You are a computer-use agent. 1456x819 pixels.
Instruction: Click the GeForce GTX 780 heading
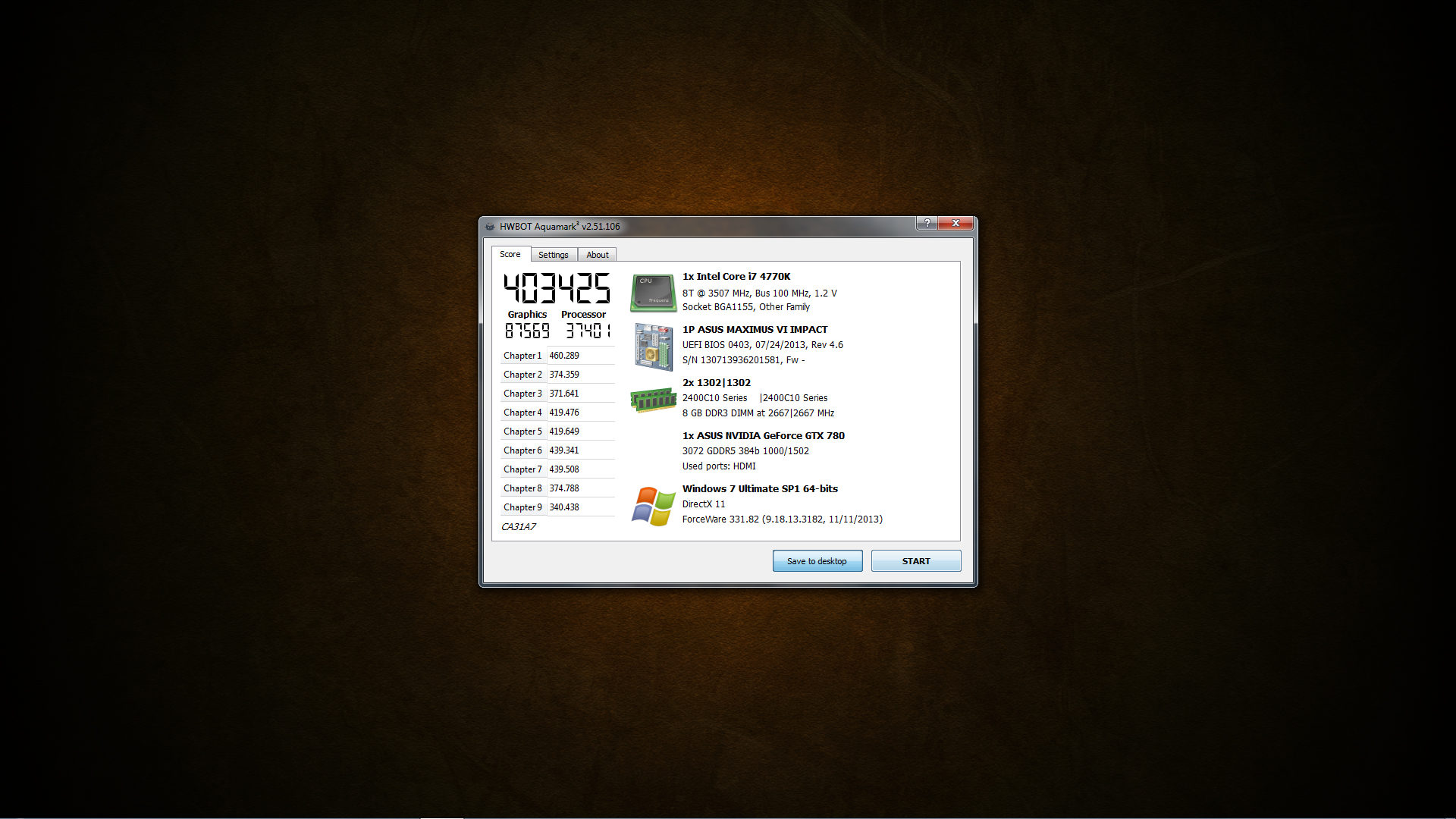[x=763, y=436]
